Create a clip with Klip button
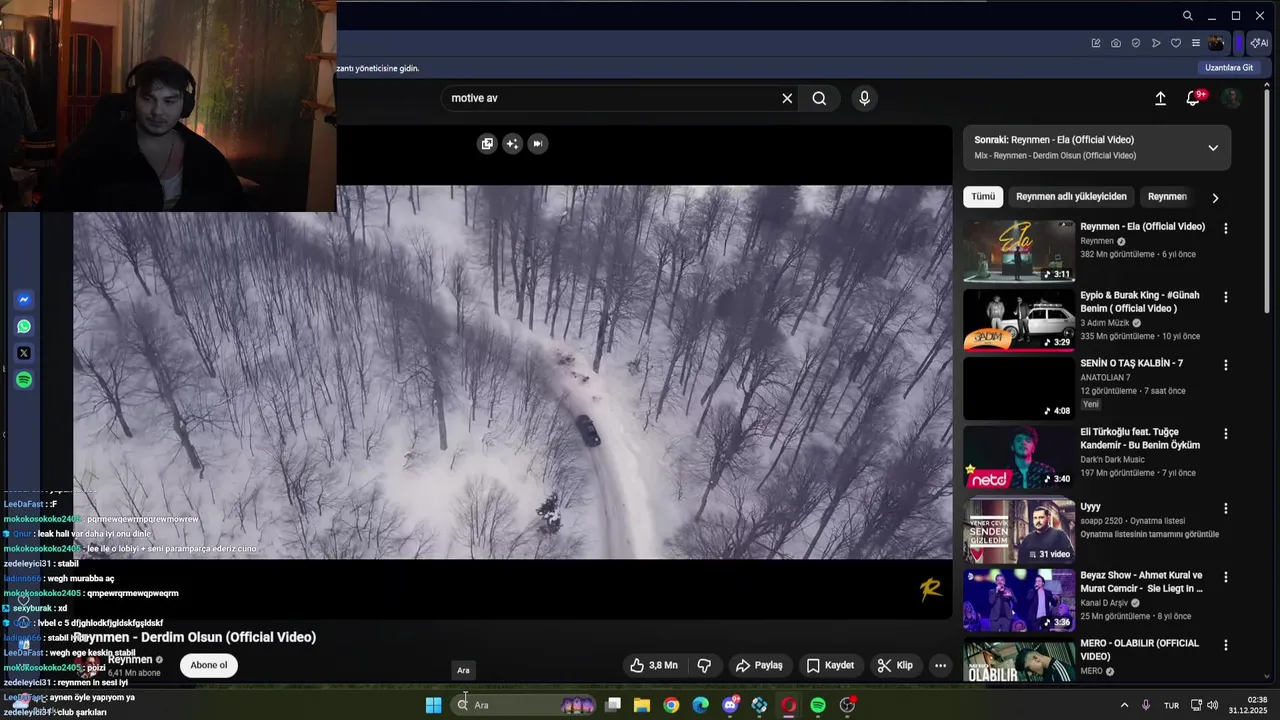 pyautogui.click(x=895, y=665)
